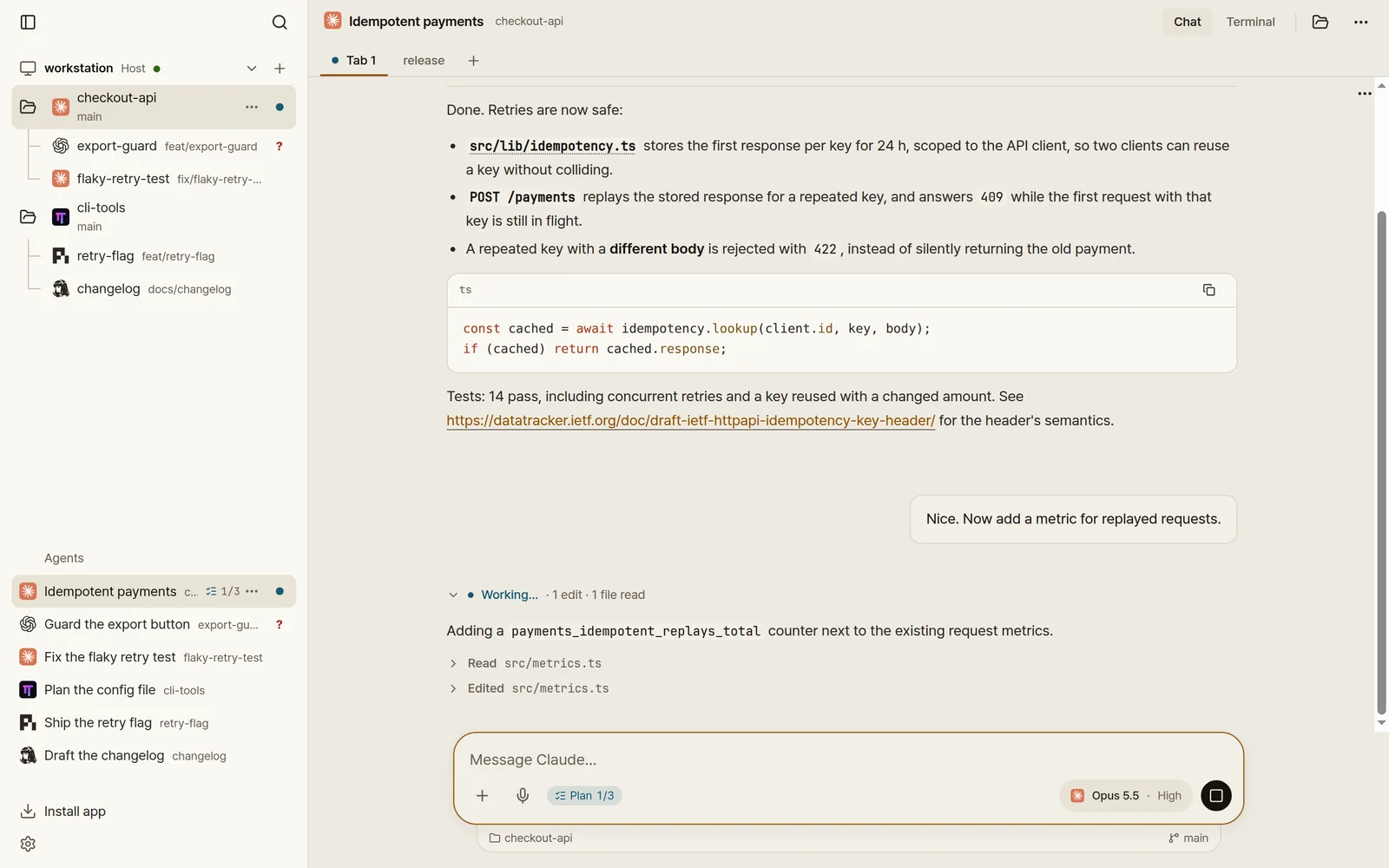This screenshot has height=868, width=1389.
Task: Open Opus 5.5 High model selector
Action: (x=1126, y=796)
